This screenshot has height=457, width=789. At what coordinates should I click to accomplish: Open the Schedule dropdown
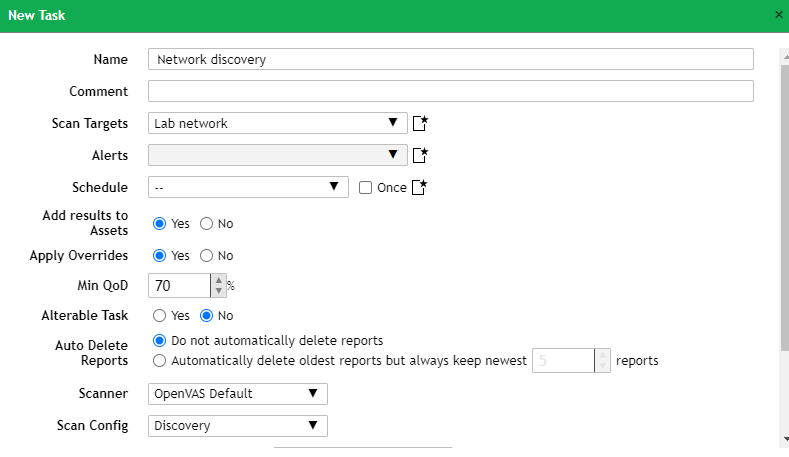coord(248,187)
